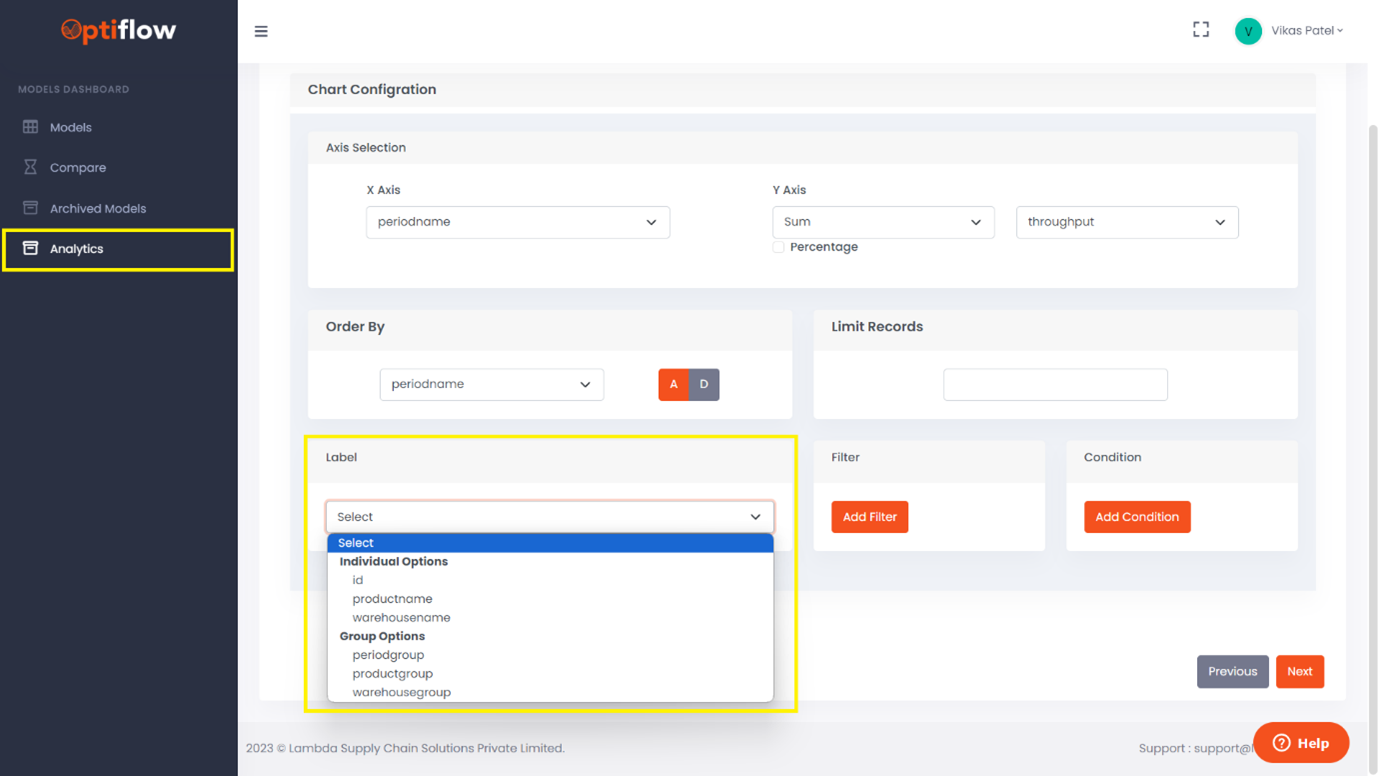Enter fullscreen mode via the expand icon
This screenshot has height=776, width=1379.
click(1200, 29)
